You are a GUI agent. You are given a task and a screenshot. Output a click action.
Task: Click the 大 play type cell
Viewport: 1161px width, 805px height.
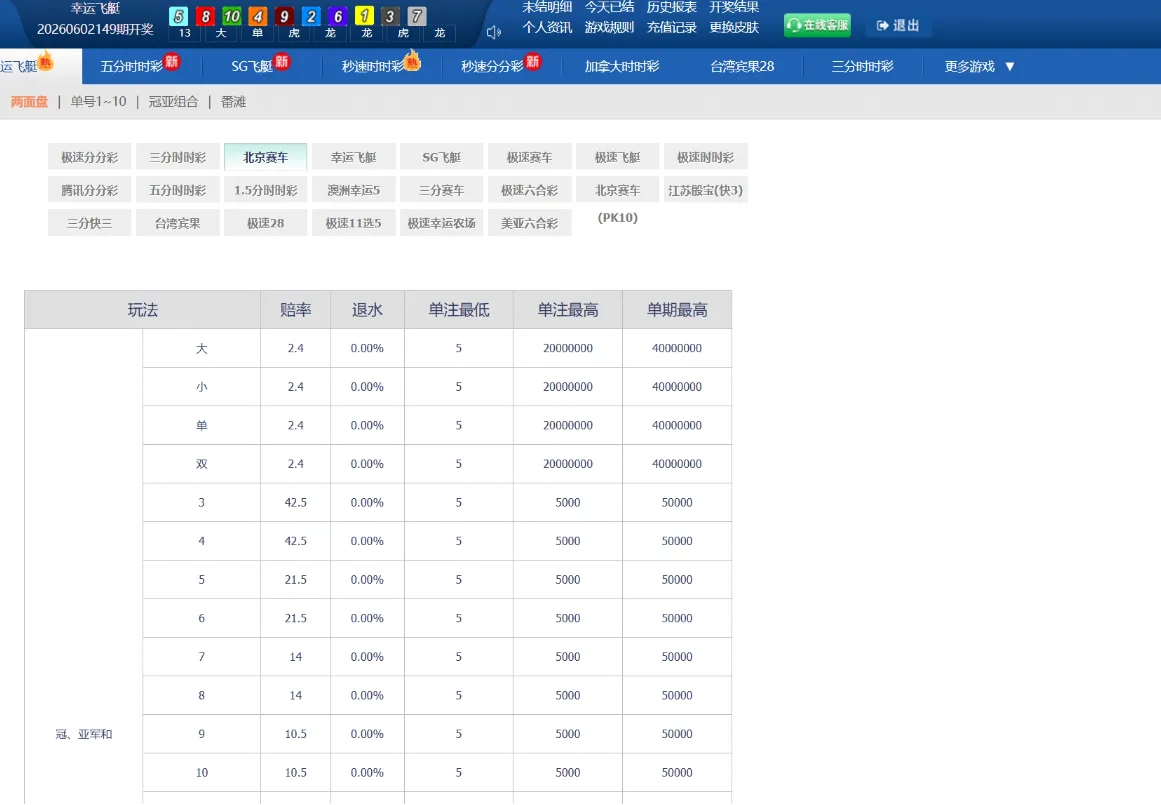click(x=201, y=348)
